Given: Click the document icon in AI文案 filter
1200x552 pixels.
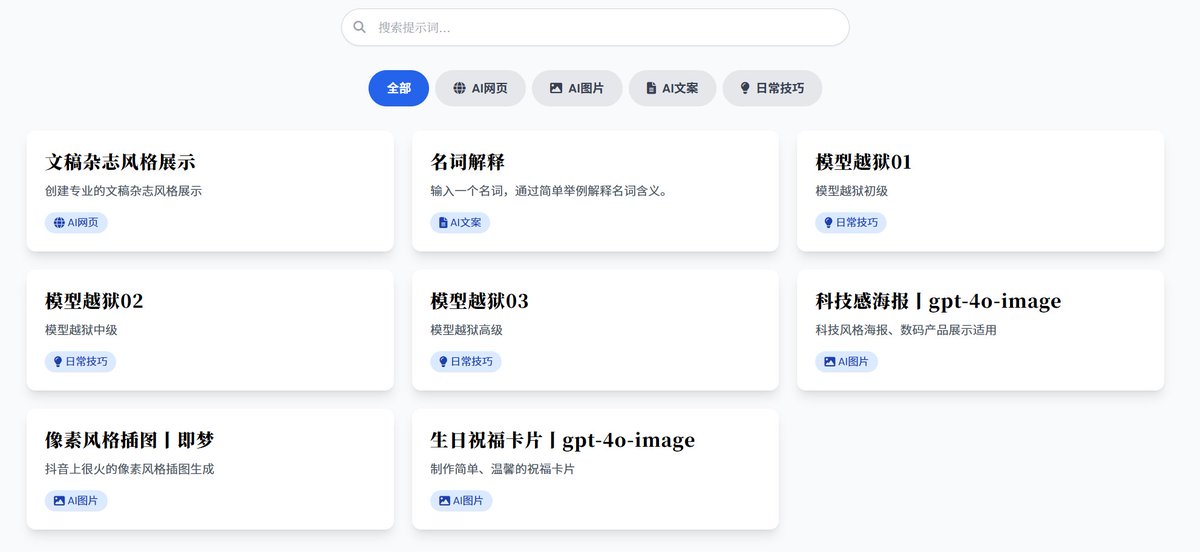Looking at the screenshot, I should click(651, 88).
